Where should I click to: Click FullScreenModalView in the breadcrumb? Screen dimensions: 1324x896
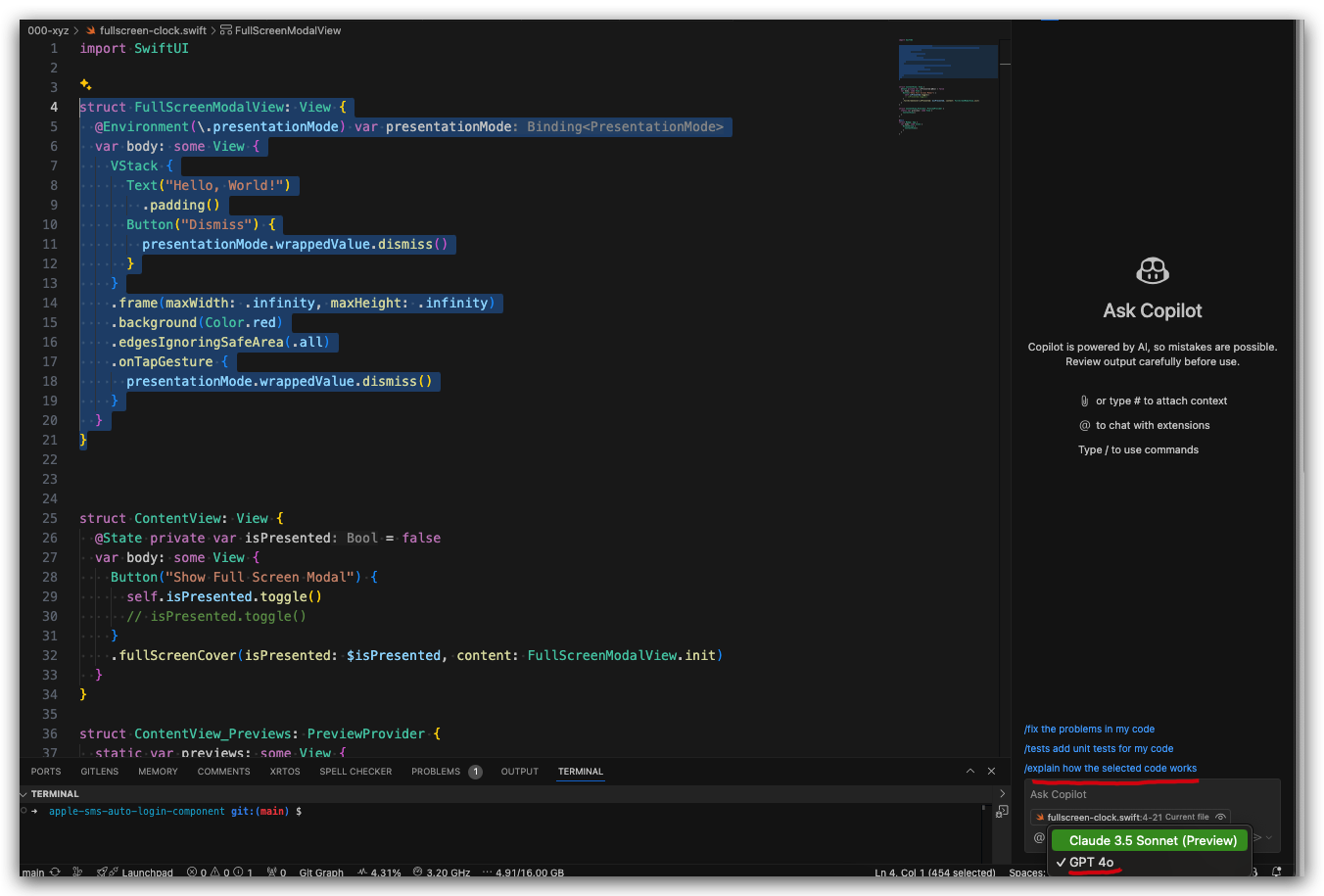(x=288, y=30)
